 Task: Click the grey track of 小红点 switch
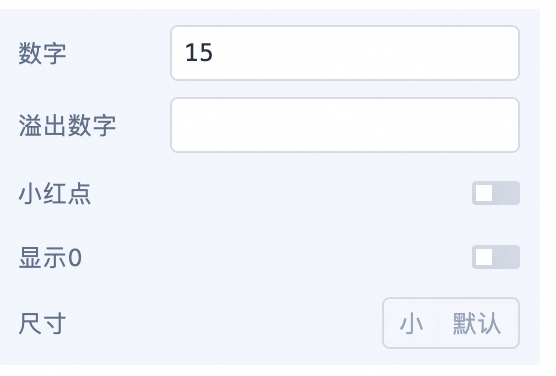[506, 193]
